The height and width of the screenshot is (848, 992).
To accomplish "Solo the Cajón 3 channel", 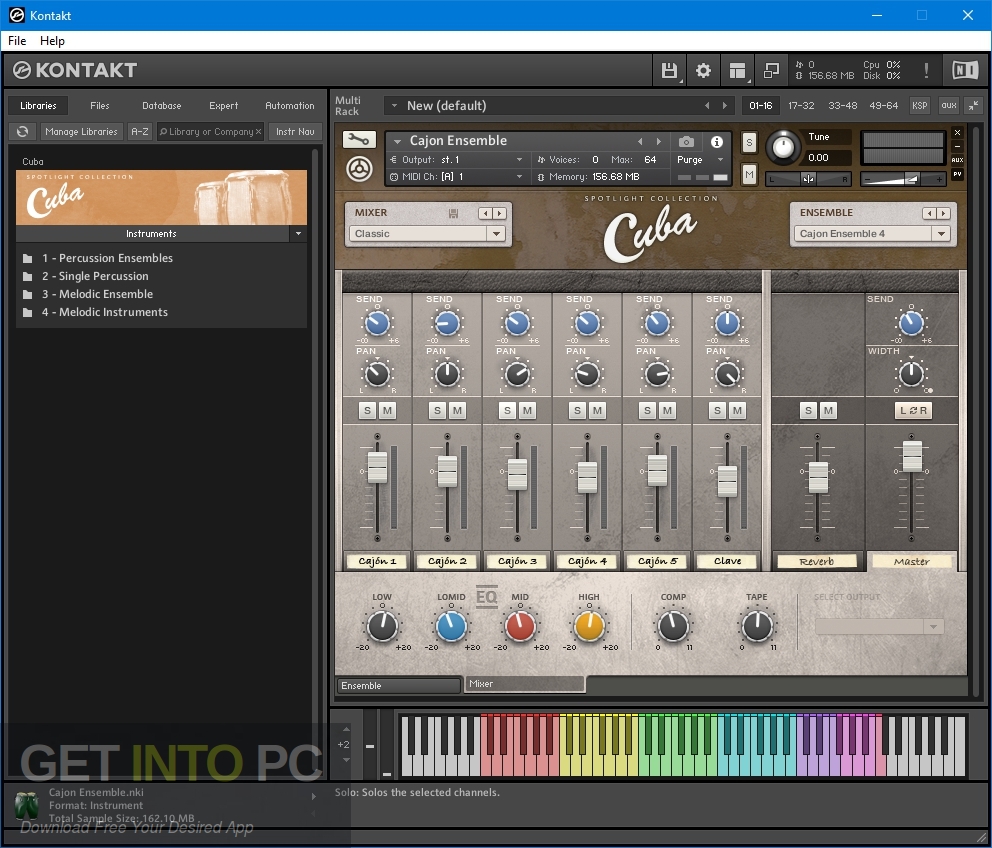I will pyautogui.click(x=507, y=411).
